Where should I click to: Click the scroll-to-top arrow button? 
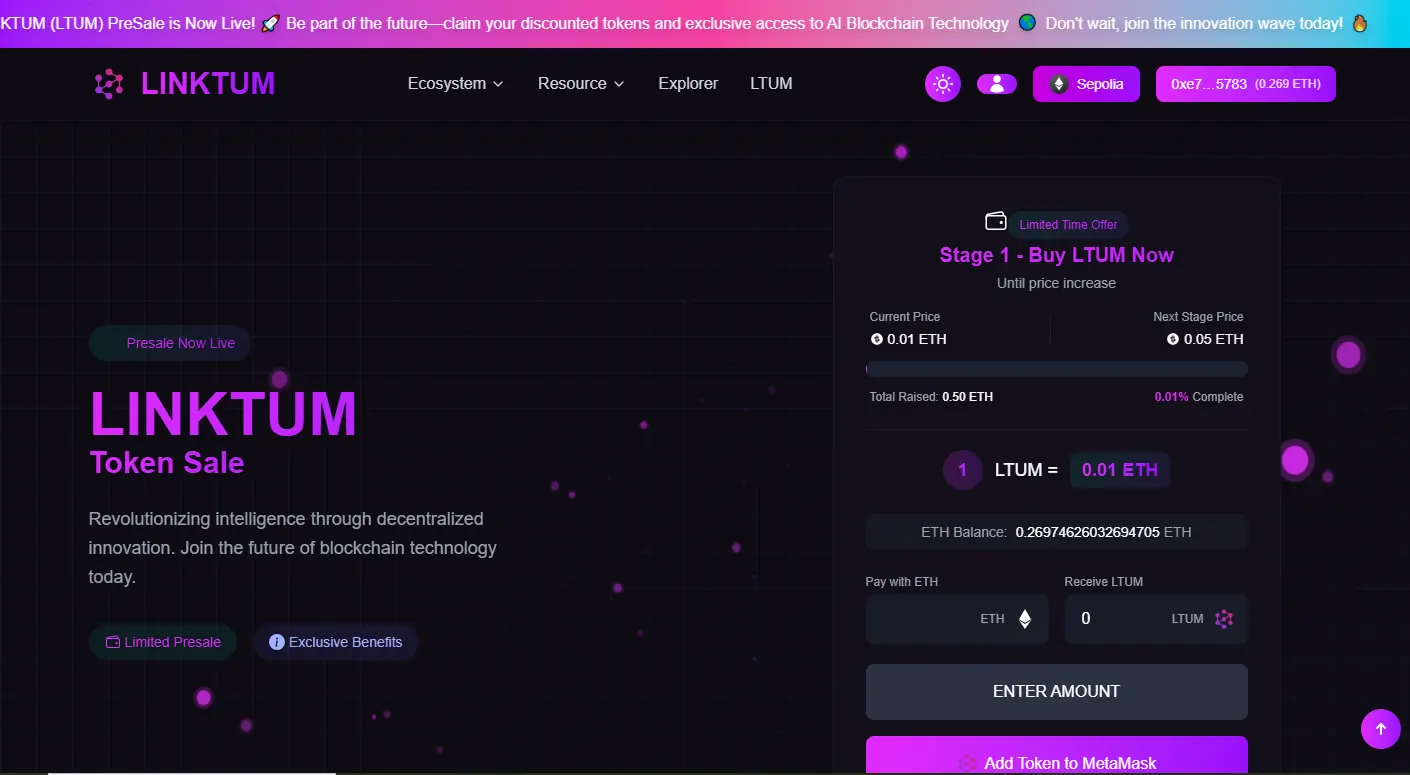click(x=1381, y=729)
